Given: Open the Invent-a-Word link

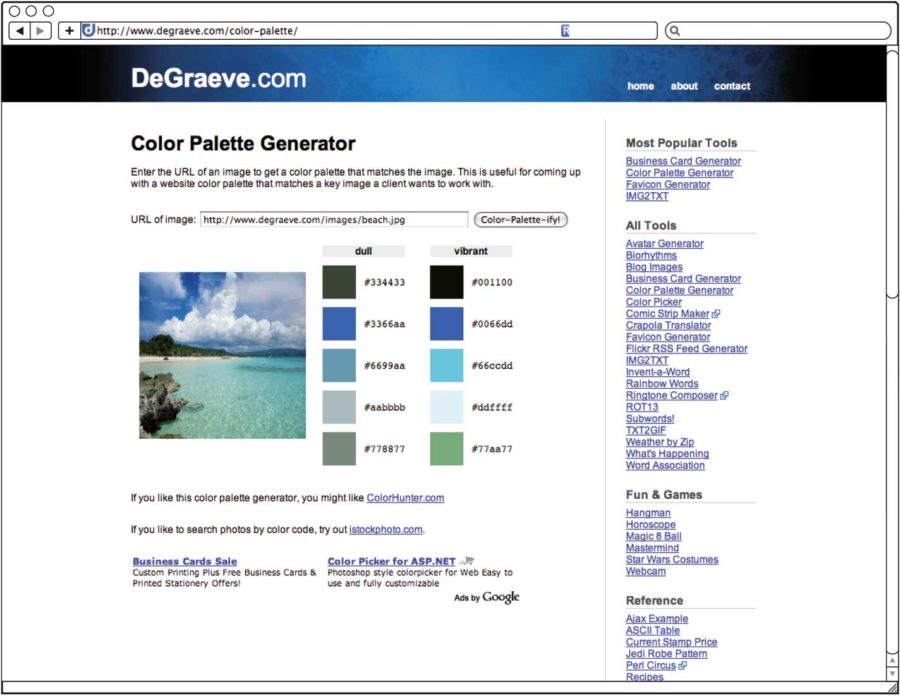Looking at the screenshot, I should (658, 372).
